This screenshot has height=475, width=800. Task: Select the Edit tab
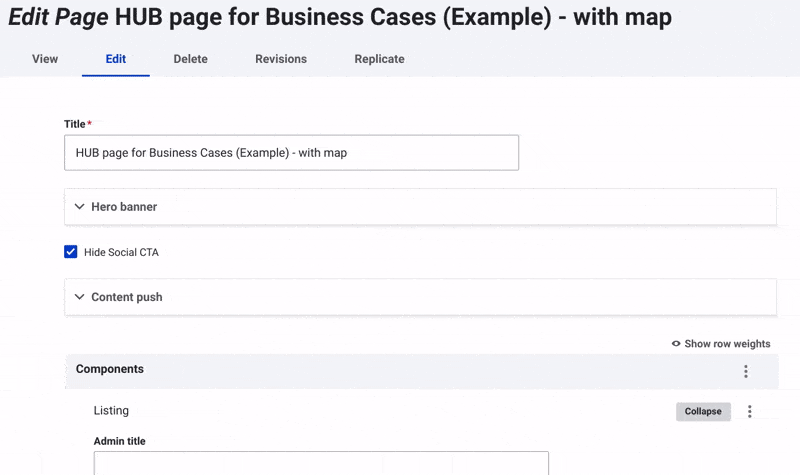pyautogui.click(x=116, y=59)
